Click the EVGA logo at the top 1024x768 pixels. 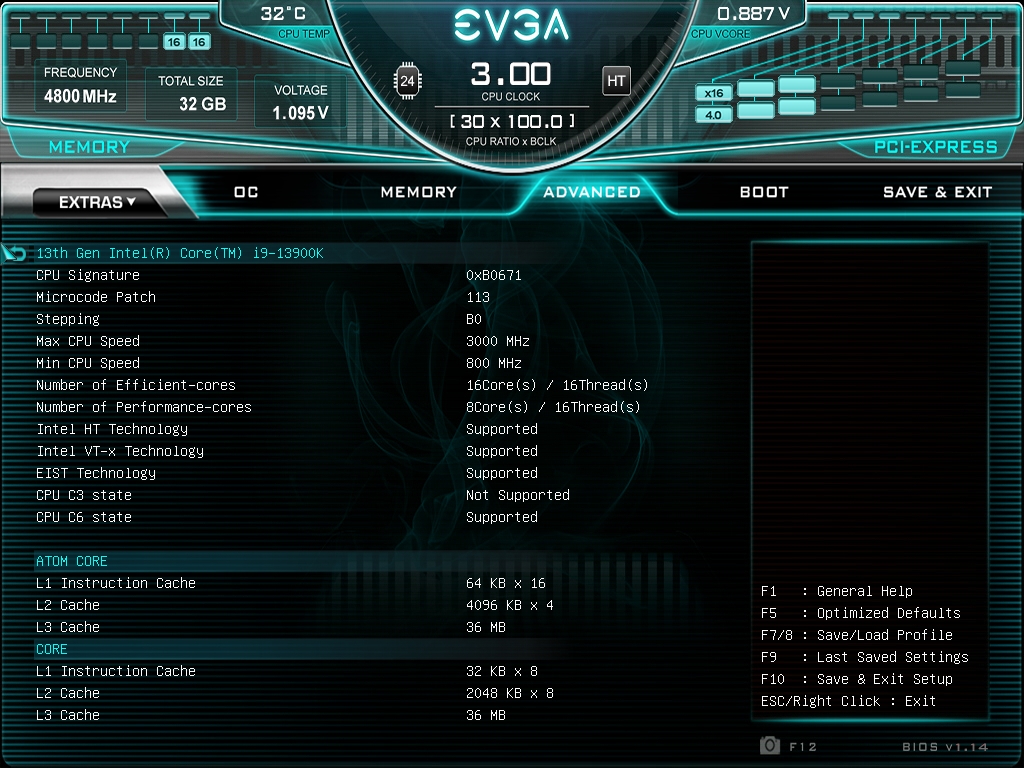click(x=511, y=25)
